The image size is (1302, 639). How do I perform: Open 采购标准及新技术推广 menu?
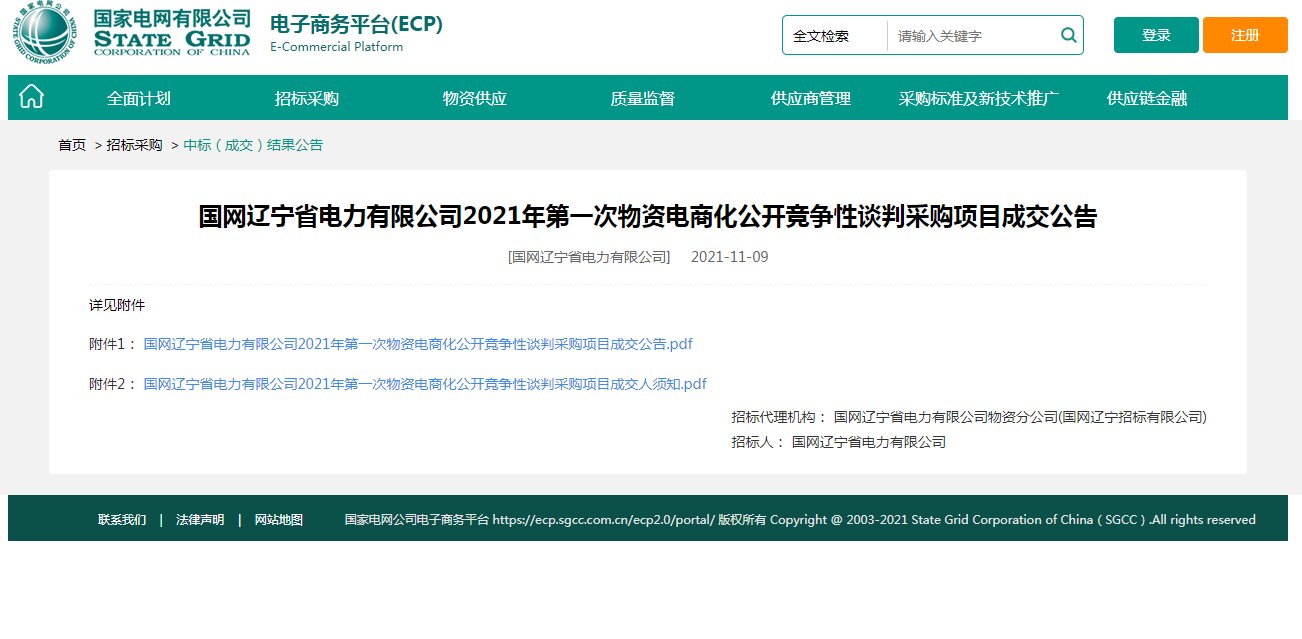979,98
